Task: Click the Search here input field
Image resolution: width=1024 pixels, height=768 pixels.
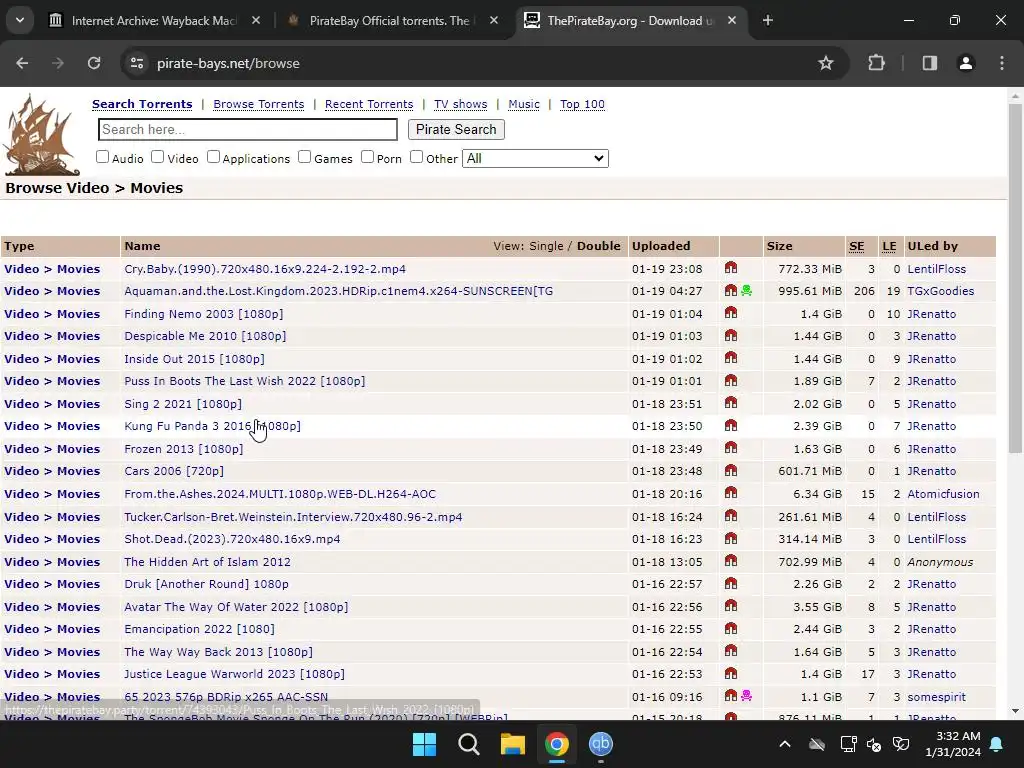Action: 248,129
